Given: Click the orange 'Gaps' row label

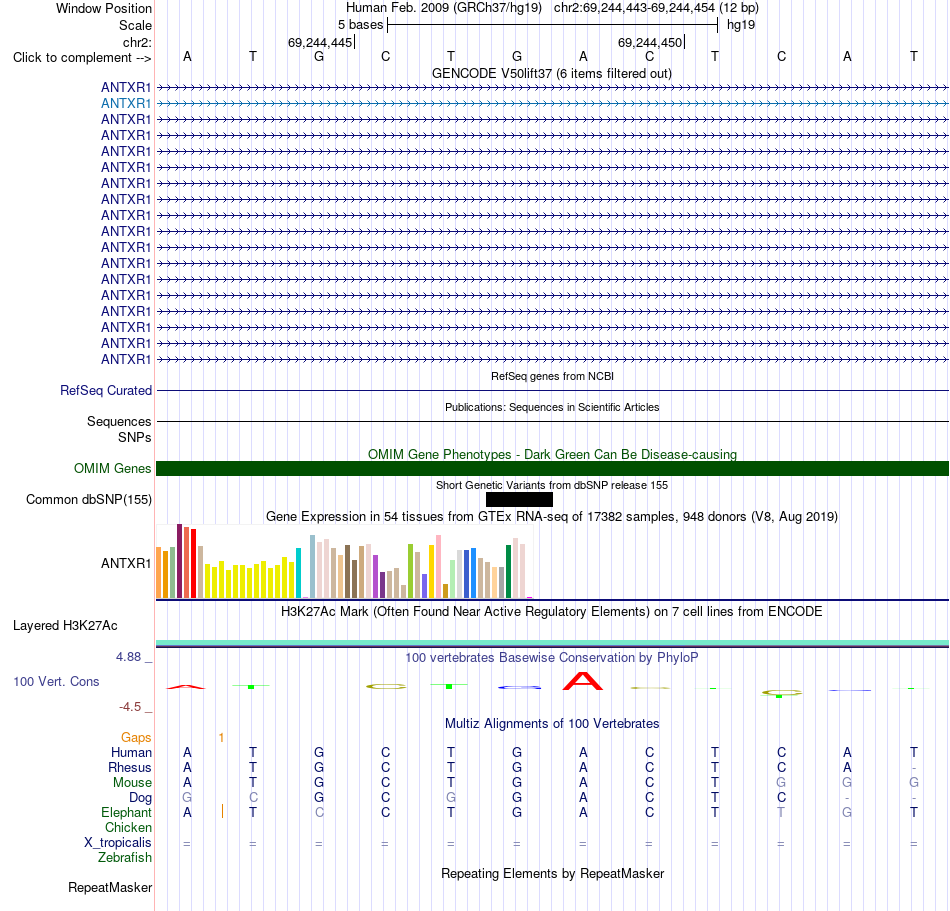Looking at the screenshot, I should [x=136, y=738].
